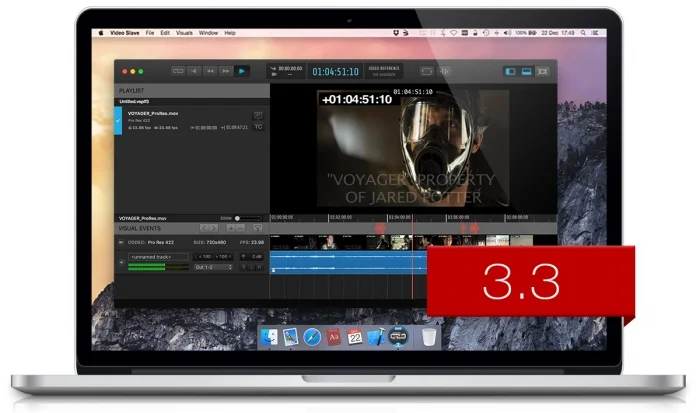
Task: Open the Help menu
Action: [230, 33]
